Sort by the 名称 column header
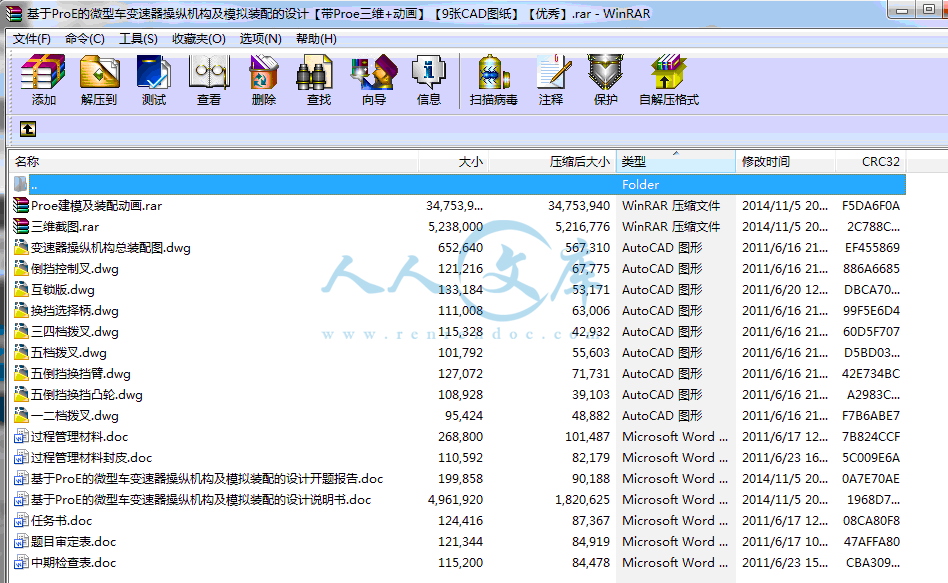This screenshot has height=583, width=948. click(213, 161)
